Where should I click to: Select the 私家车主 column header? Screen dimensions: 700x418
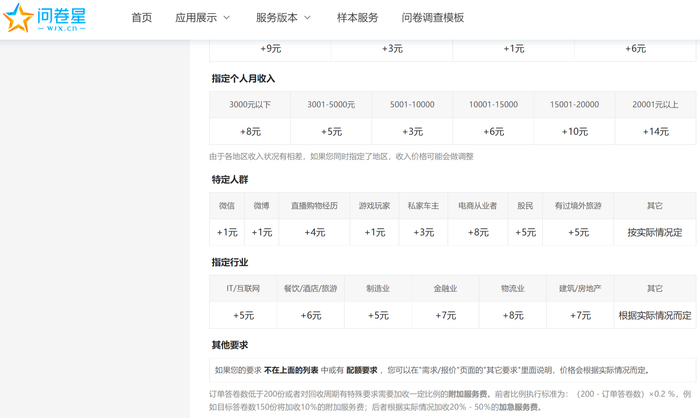[423, 206]
